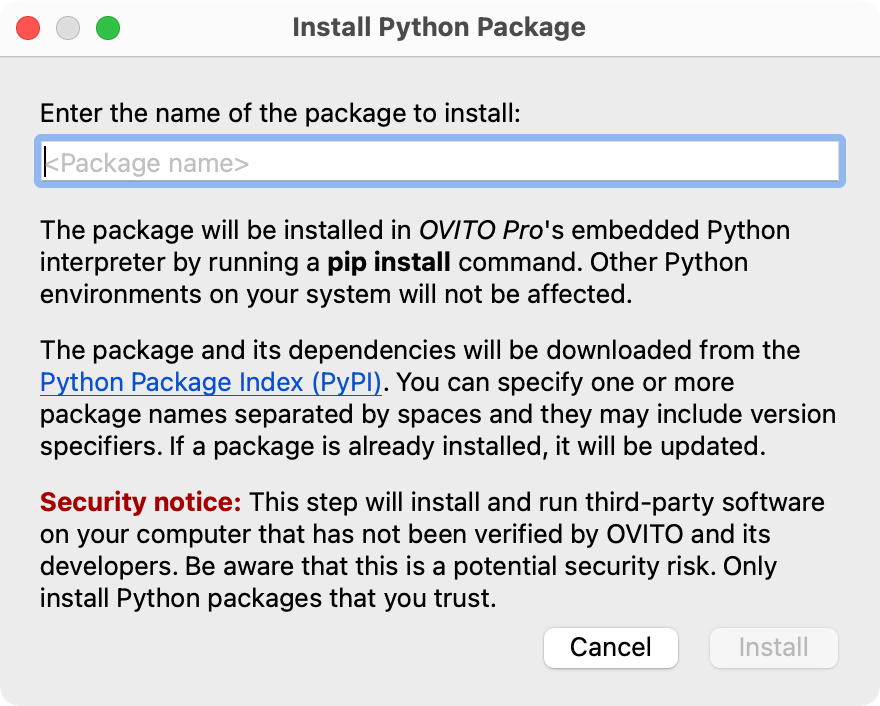Screen dimensions: 880x706
Task: Click the "Install Python Package" window title
Action: 439,27
